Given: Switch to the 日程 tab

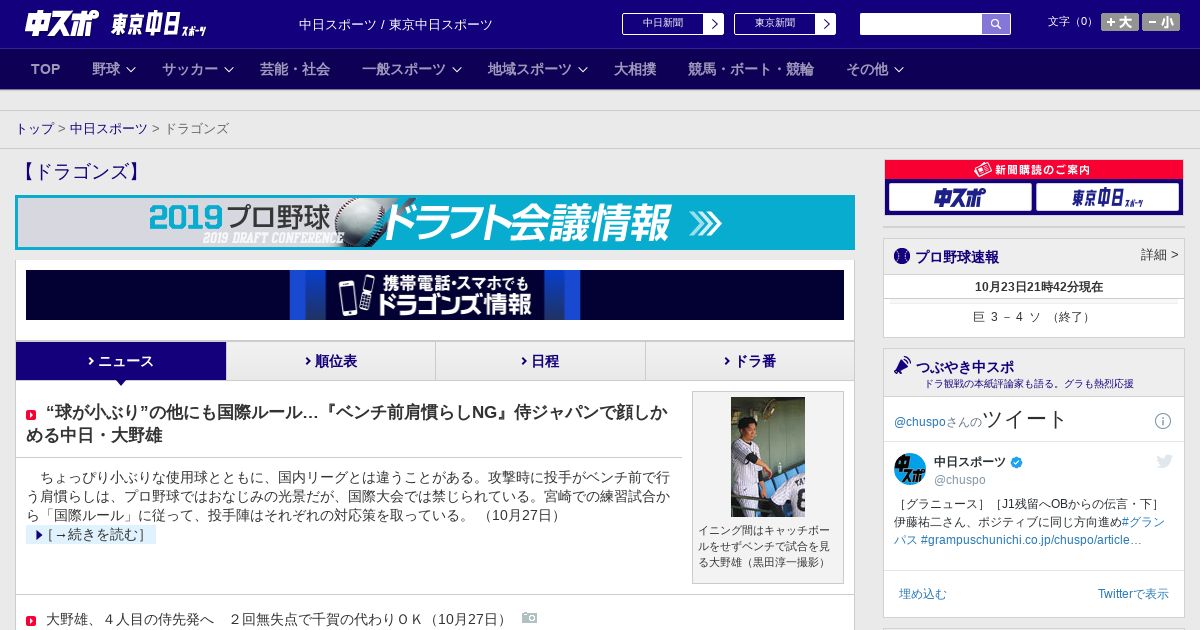Looking at the screenshot, I should [540, 361].
